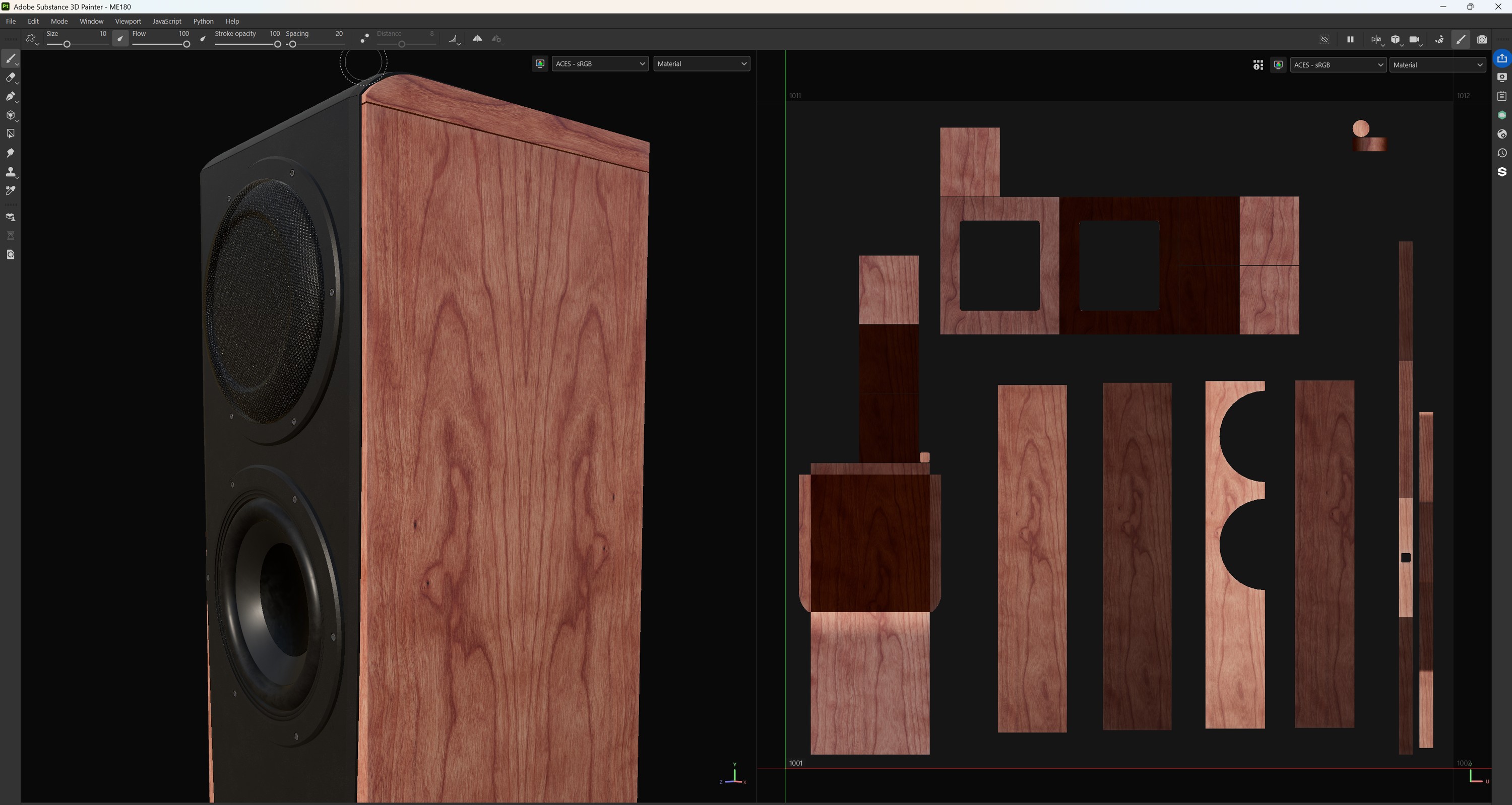Click the round wood UV island thumbnail
Image resolution: width=1512 pixels, height=805 pixels.
(x=1361, y=128)
